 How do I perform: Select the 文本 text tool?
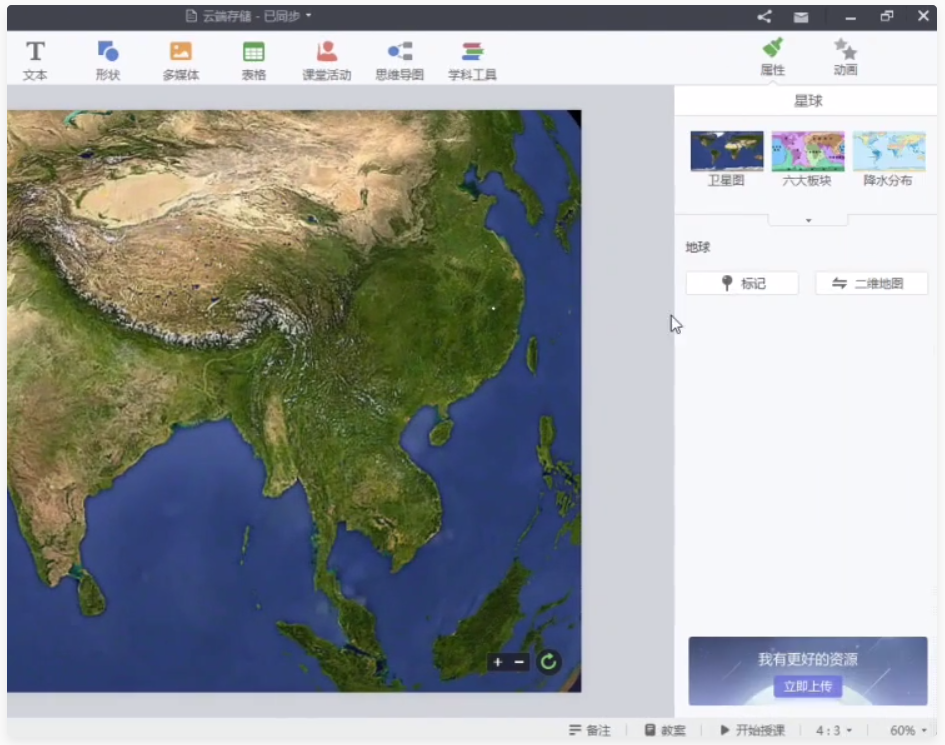pyautogui.click(x=35, y=60)
